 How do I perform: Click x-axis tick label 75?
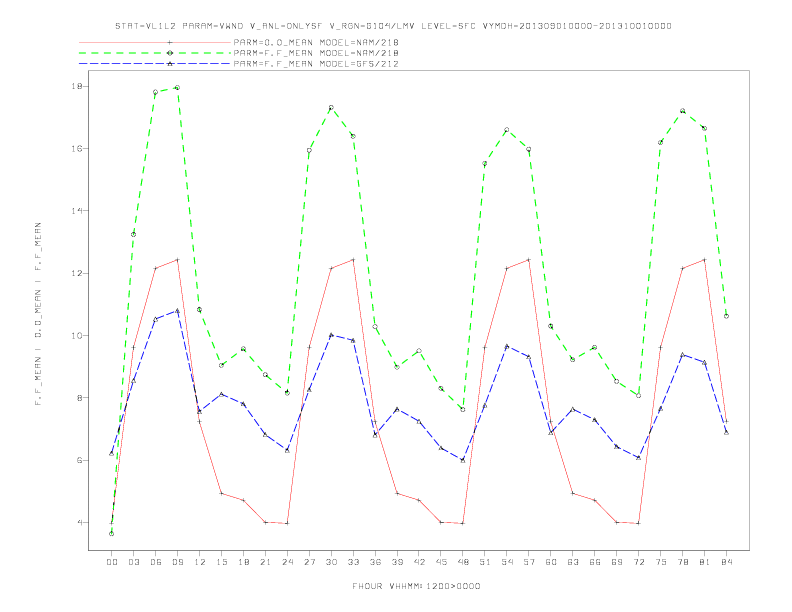coord(661,562)
